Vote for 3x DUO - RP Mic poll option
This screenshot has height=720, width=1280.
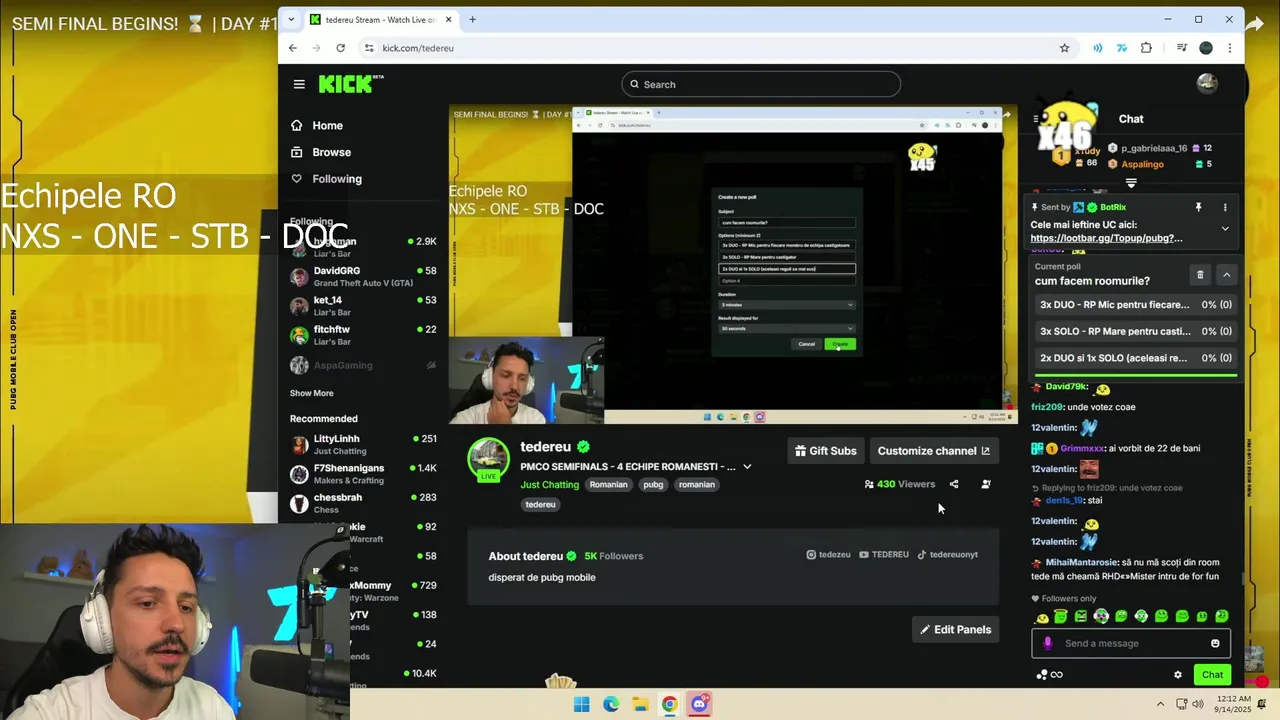tap(1135, 304)
